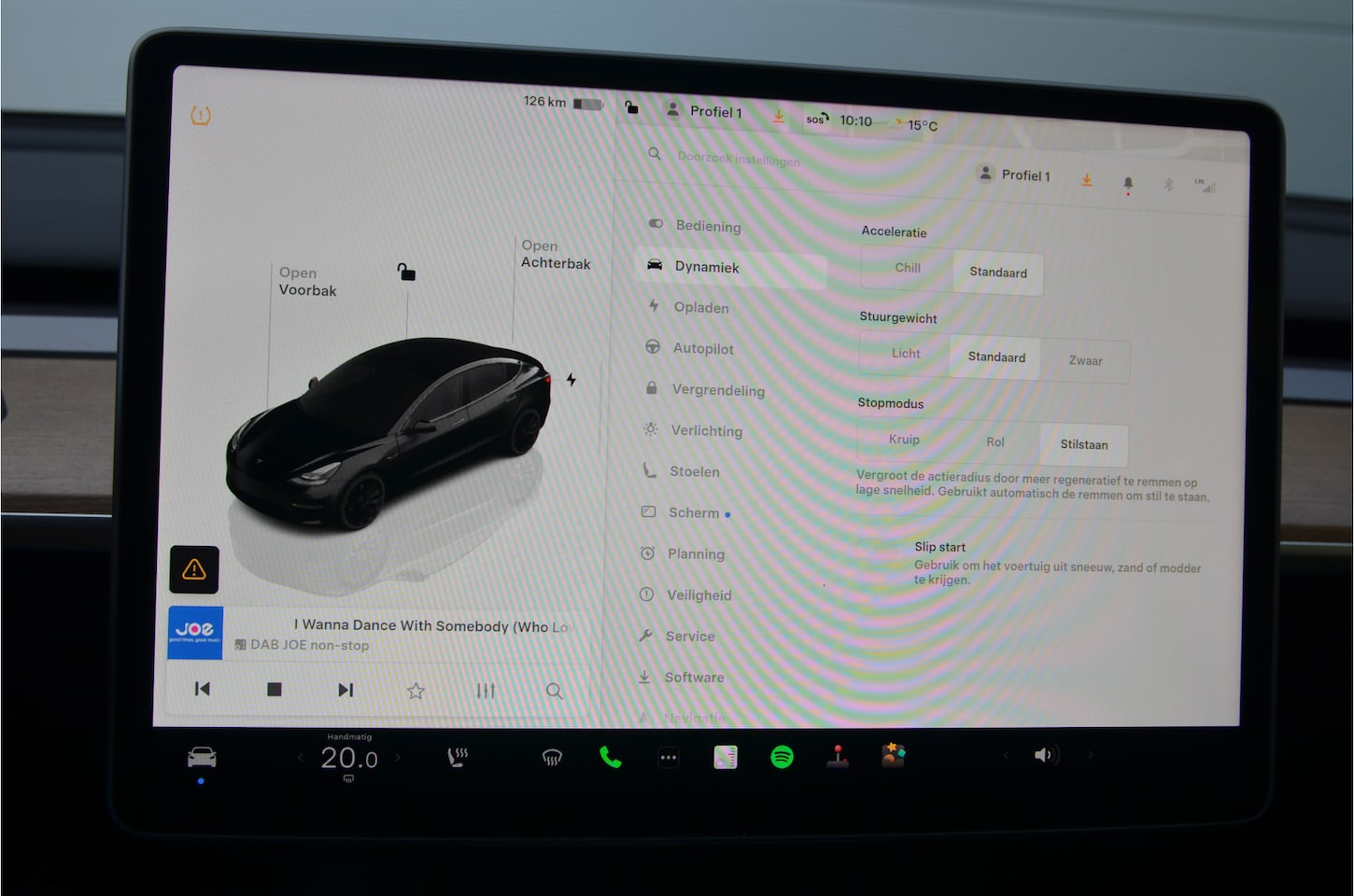Screen dimensions: 1354x896
Task: Open the phone app icon
Action: pos(610,757)
